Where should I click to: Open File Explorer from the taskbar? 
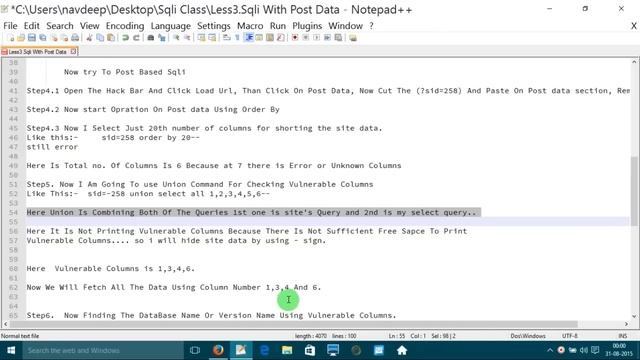click(x=287, y=350)
